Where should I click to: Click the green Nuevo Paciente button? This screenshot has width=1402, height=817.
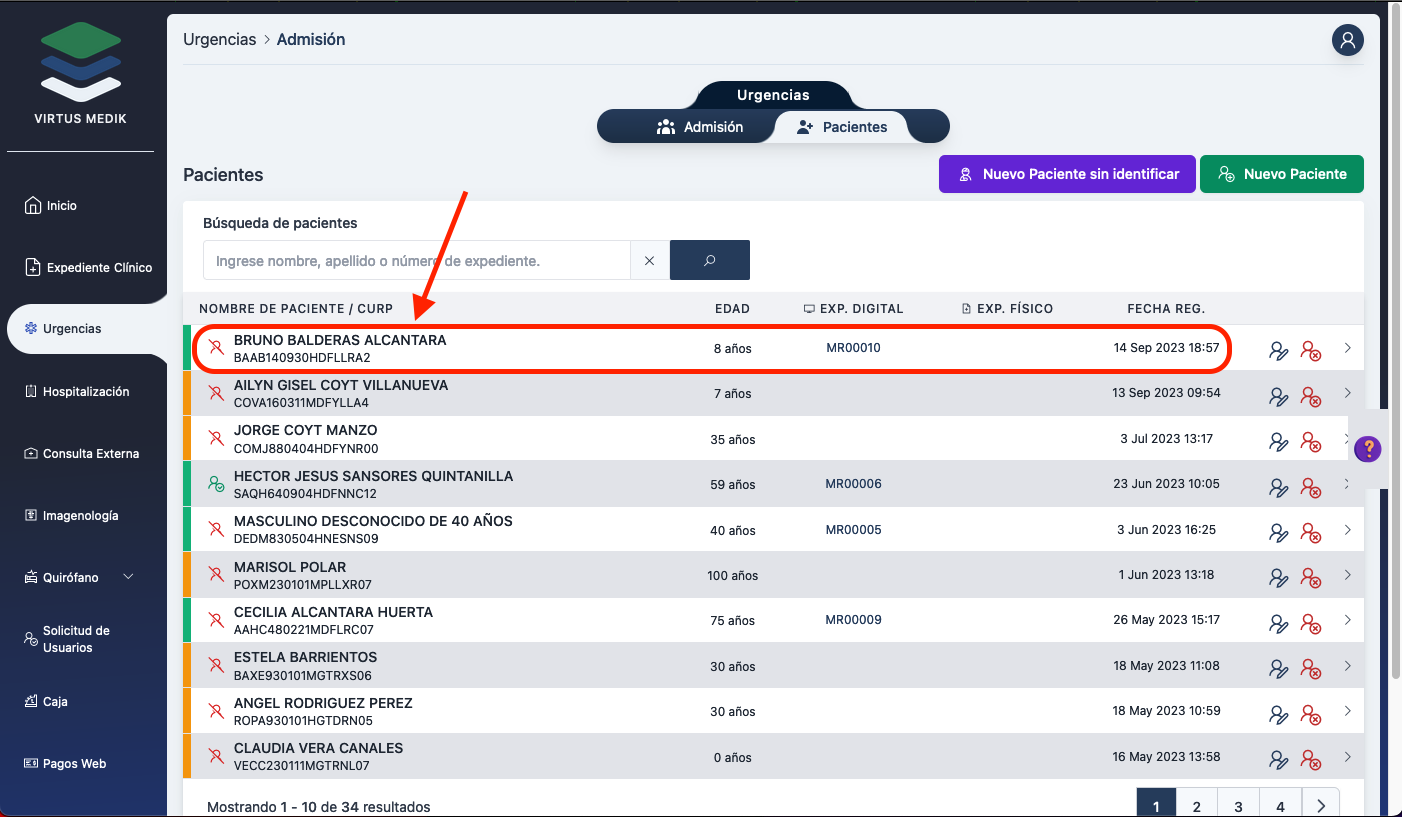(x=1281, y=174)
